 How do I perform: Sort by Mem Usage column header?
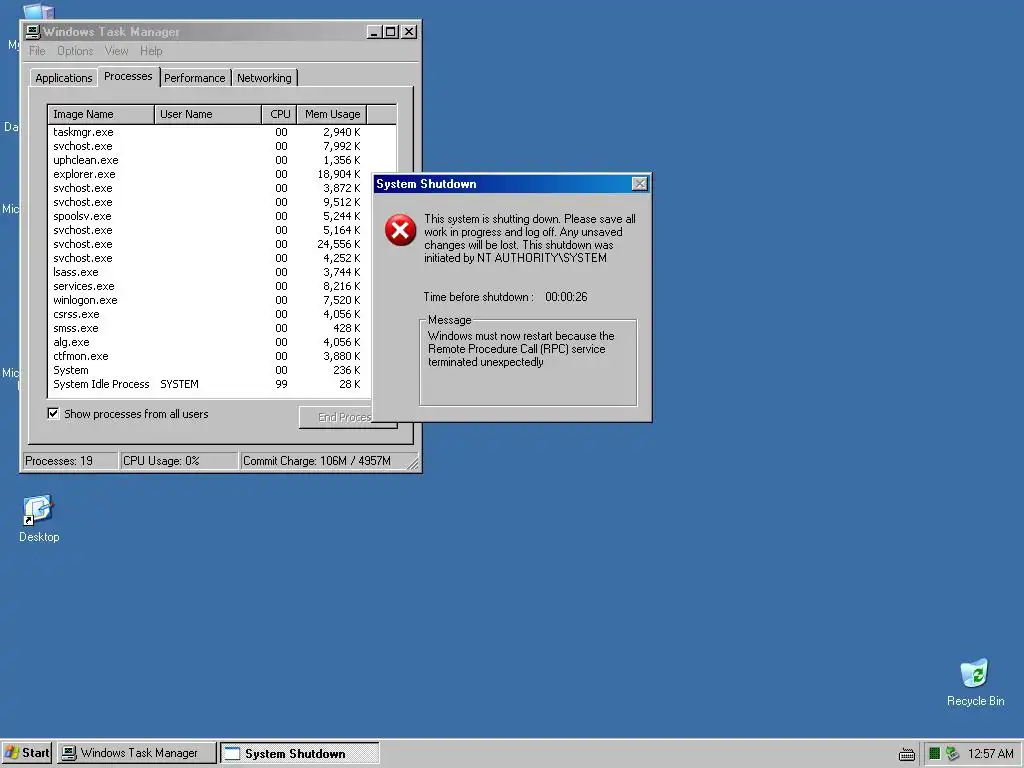332,114
